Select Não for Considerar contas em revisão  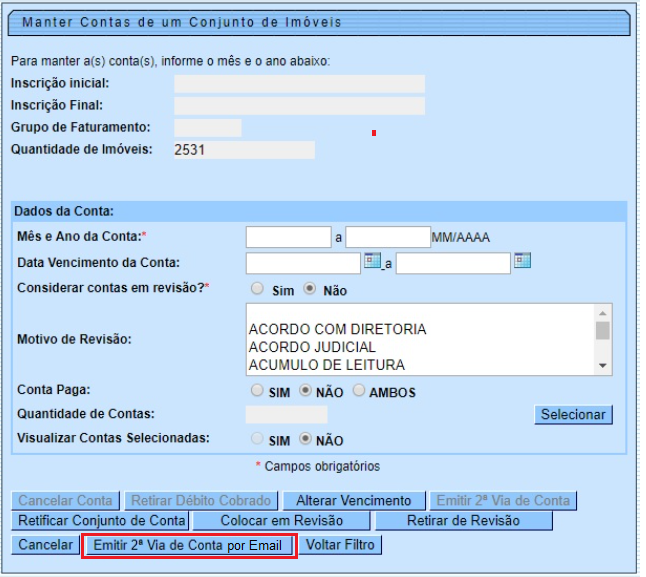[309, 289]
